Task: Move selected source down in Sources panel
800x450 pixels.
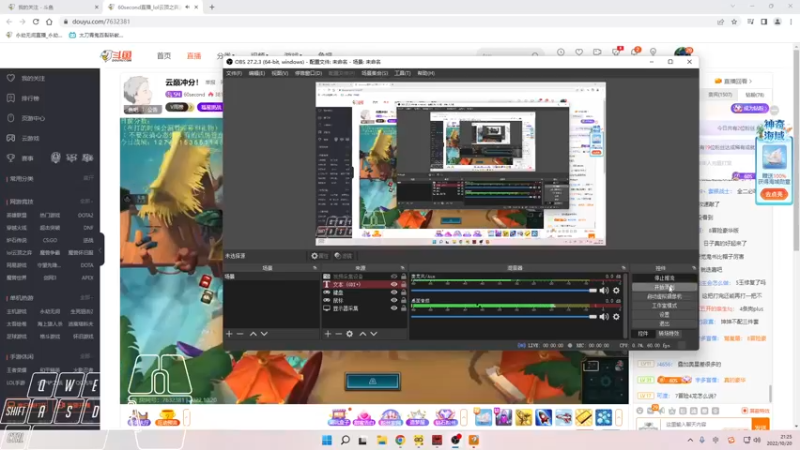Action: pyautogui.click(x=374, y=334)
